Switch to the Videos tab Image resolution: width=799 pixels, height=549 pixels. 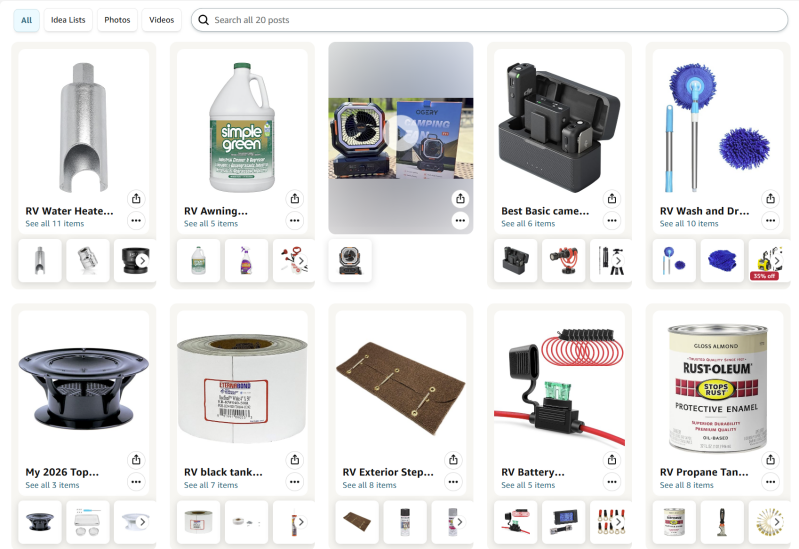click(x=162, y=20)
